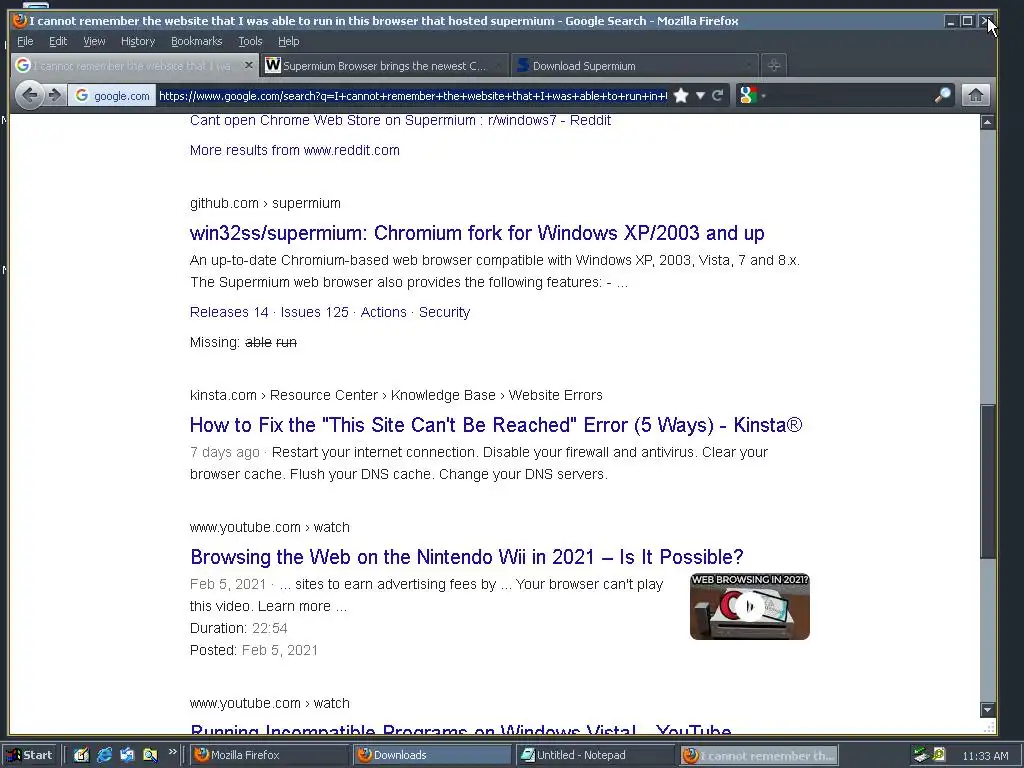Viewport: 1024px width, 768px height.
Task: Click the kinsta.com Resource Center breadcrumb text
Action: [x=396, y=395]
